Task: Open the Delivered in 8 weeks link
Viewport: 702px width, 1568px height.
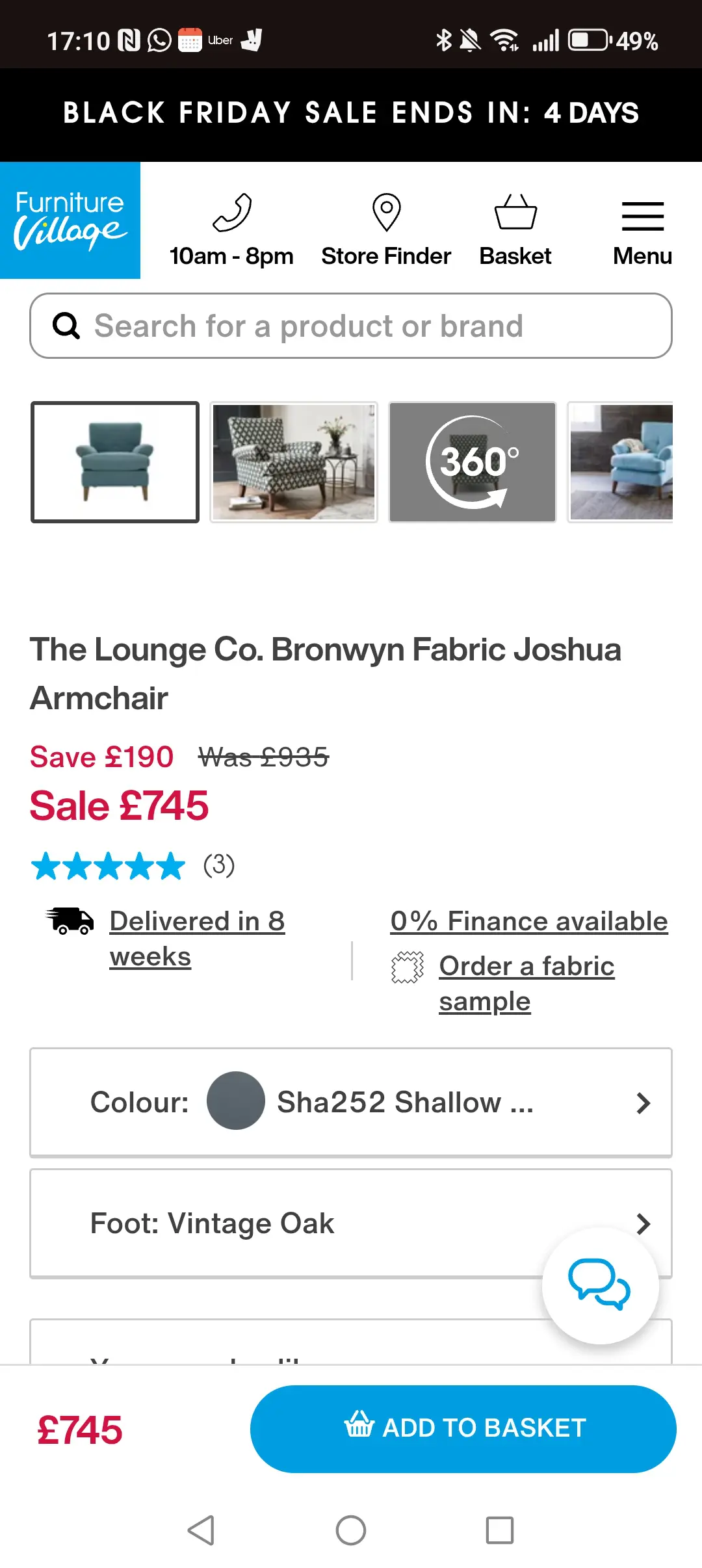Action: point(197,938)
